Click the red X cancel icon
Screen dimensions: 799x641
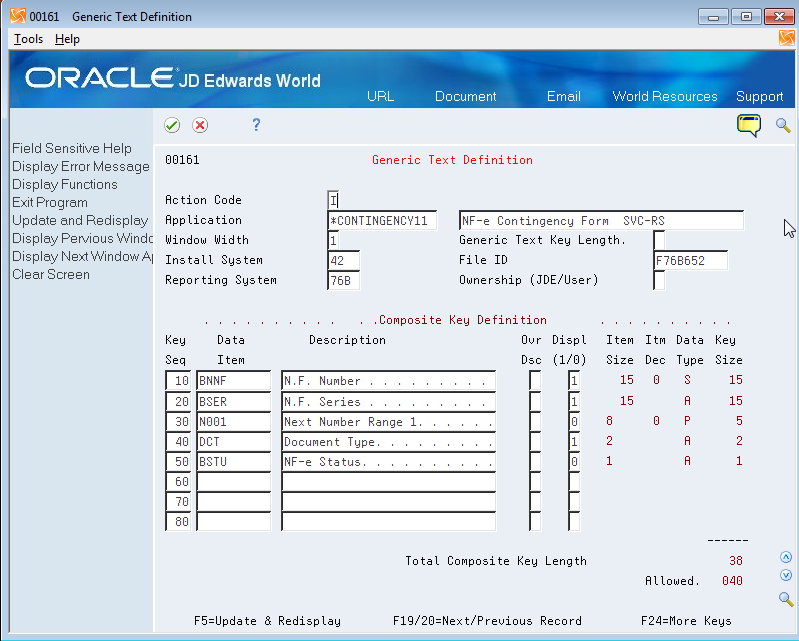(x=200, y=125)
